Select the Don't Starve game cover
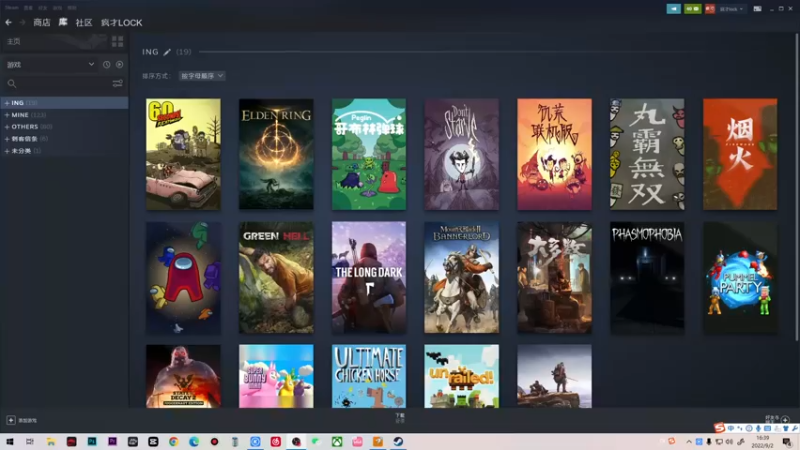The height and width of the screenshot is (450, 800). 462,154
